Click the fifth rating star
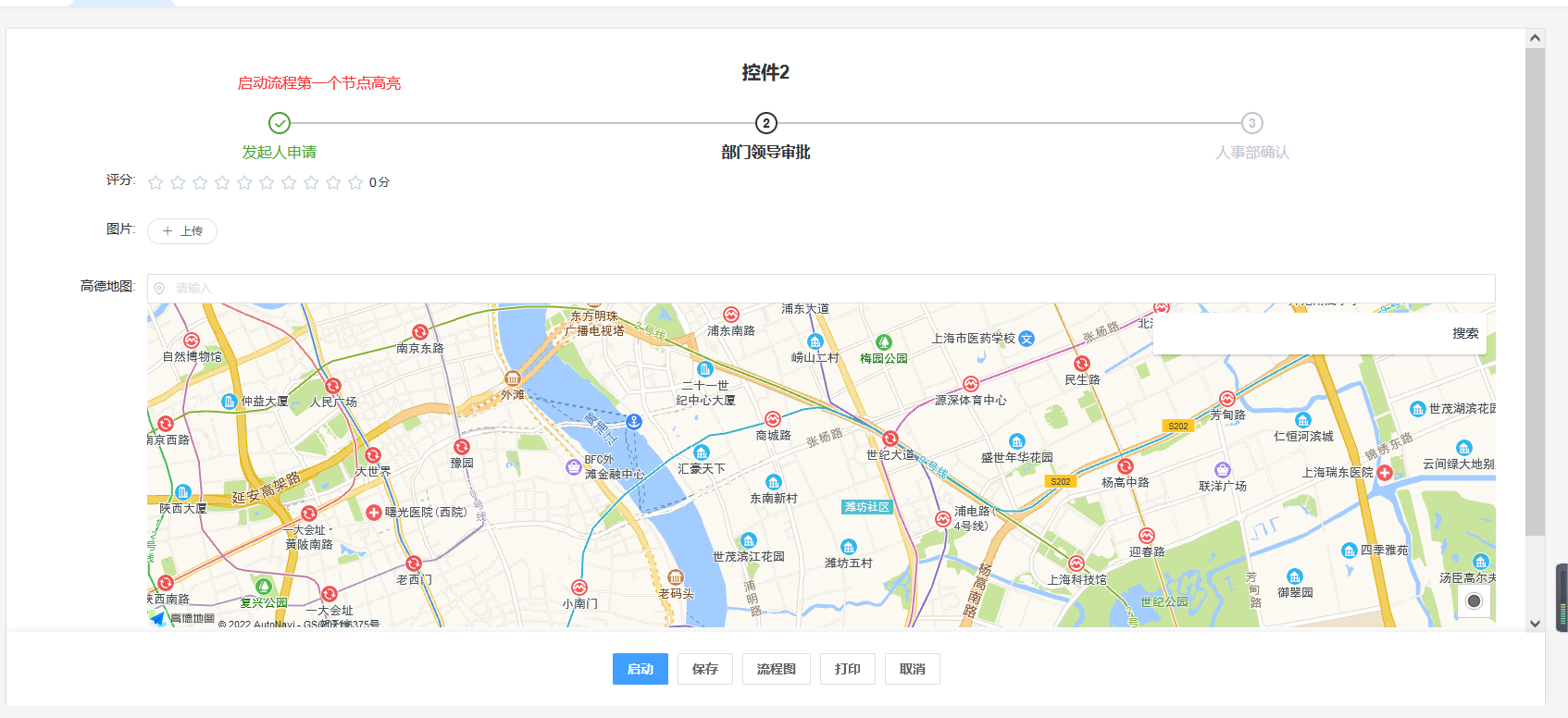The image size is (1568, 718). tap(244, 182)
